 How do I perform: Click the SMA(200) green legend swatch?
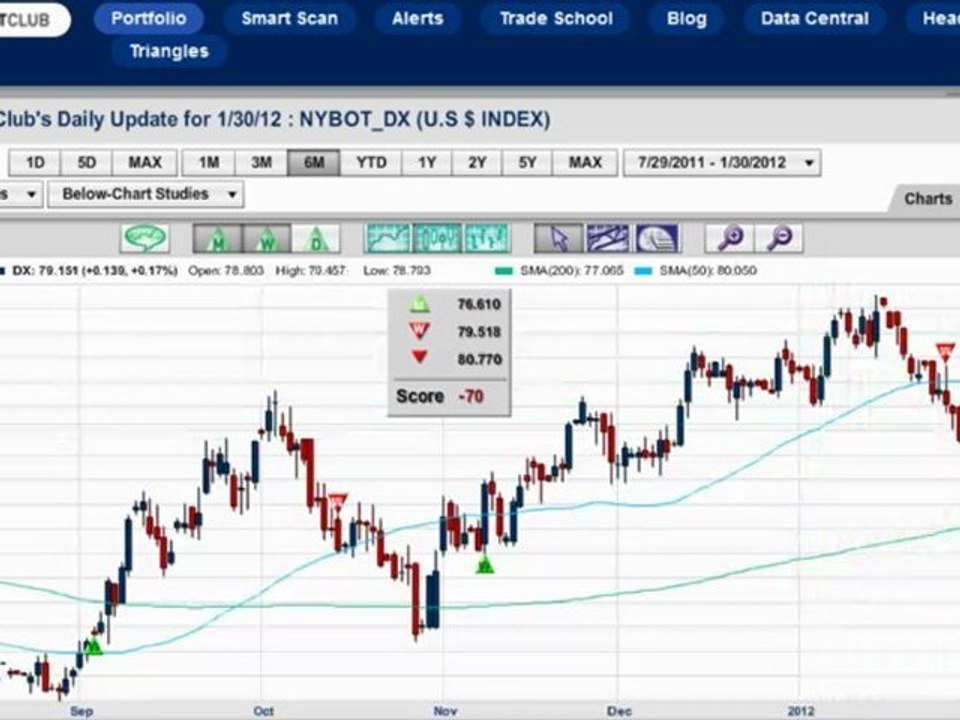[x=503, y=271]
